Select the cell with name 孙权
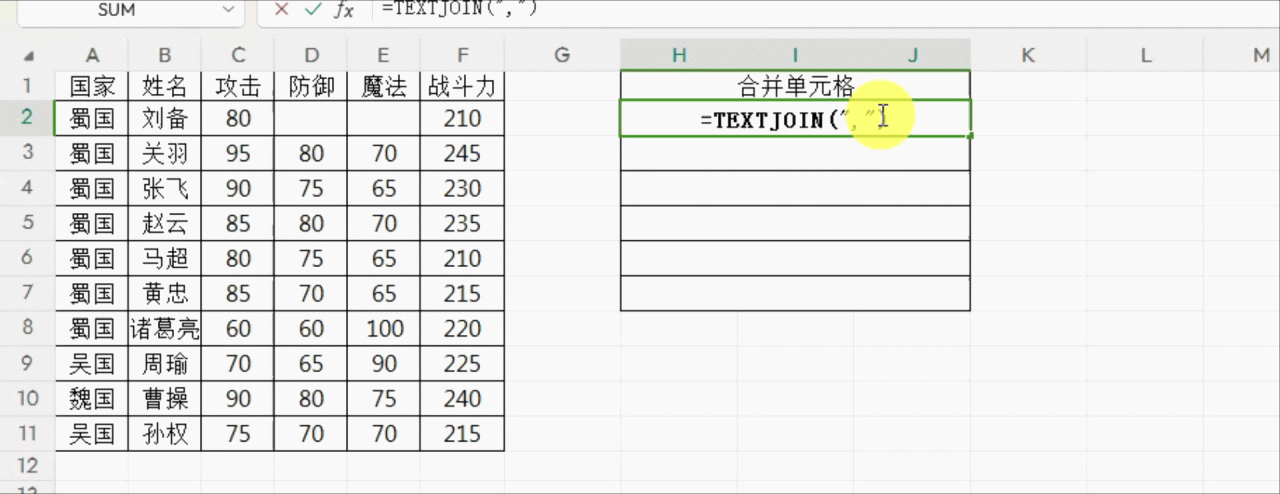Image resolution: width=1280 pixels, height=494 pixels. (x=165, y=434)
